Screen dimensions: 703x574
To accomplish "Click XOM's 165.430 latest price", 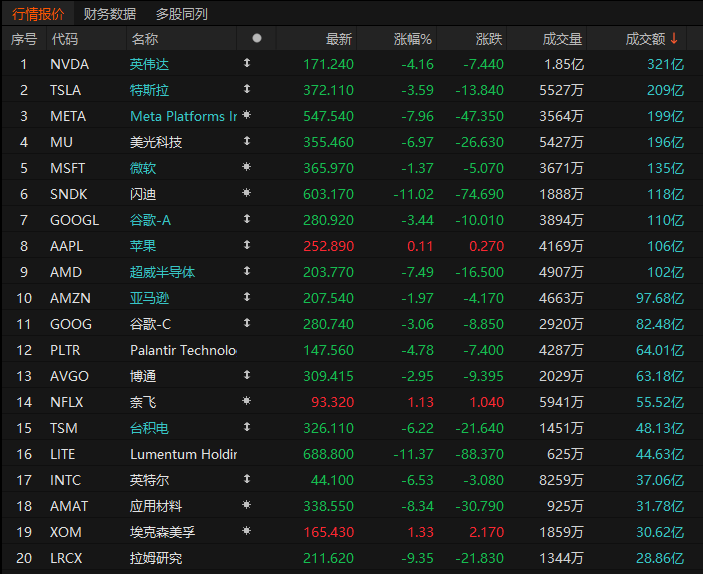I will click(x=329, y=532).
